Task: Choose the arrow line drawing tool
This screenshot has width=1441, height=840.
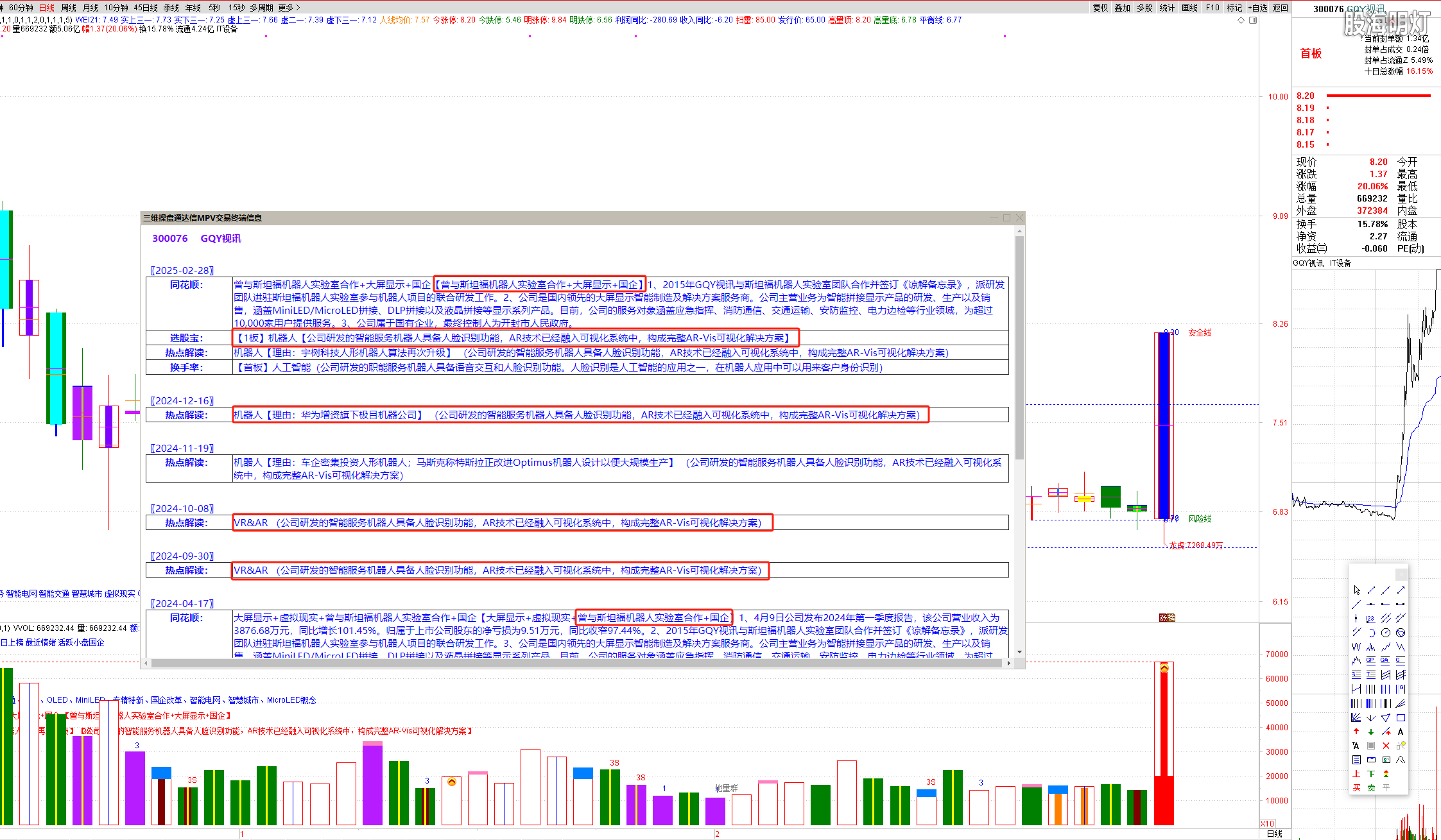Action: [1401, 590]
